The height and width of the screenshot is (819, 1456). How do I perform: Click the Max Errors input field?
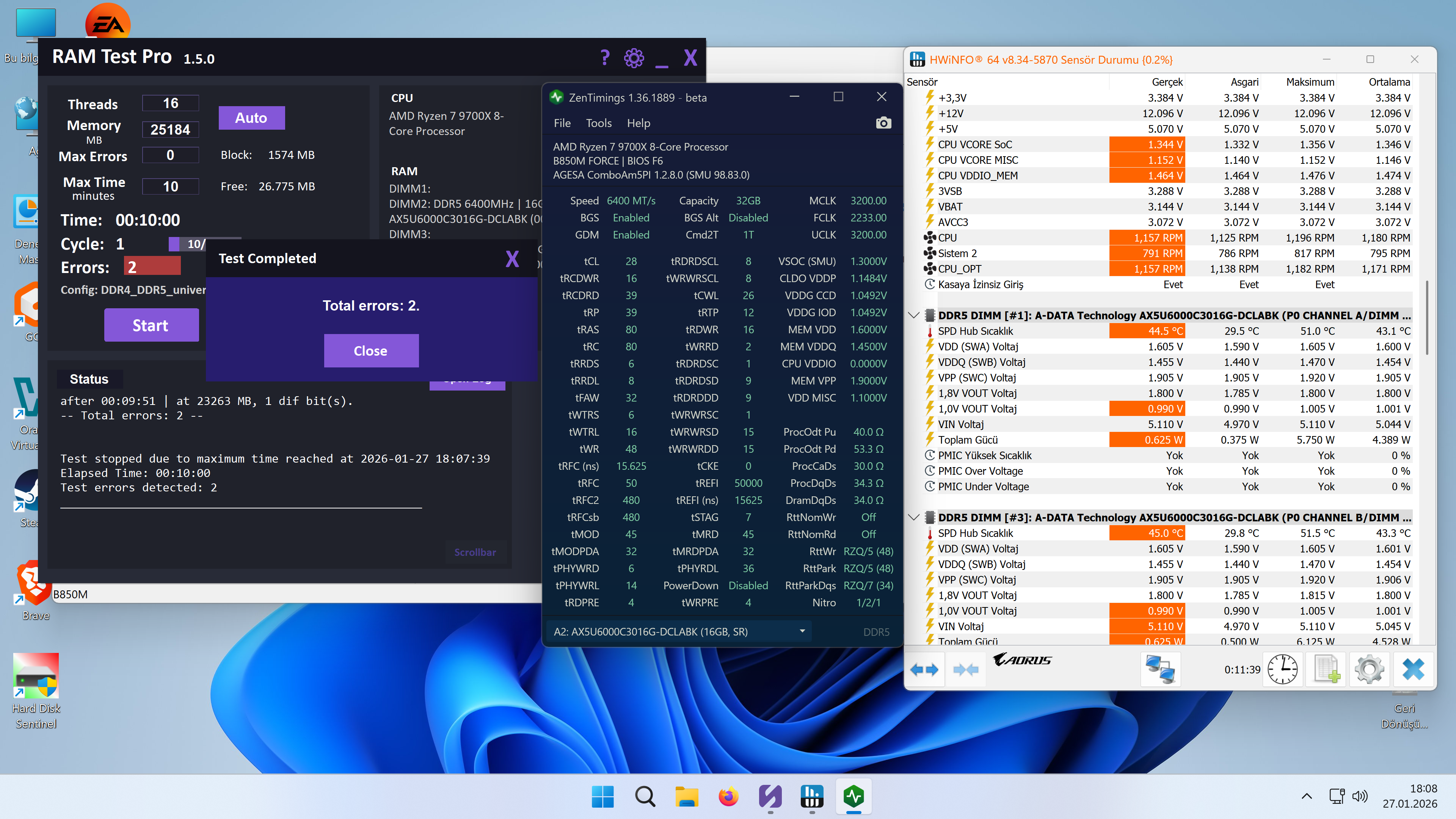pos(170,155)
